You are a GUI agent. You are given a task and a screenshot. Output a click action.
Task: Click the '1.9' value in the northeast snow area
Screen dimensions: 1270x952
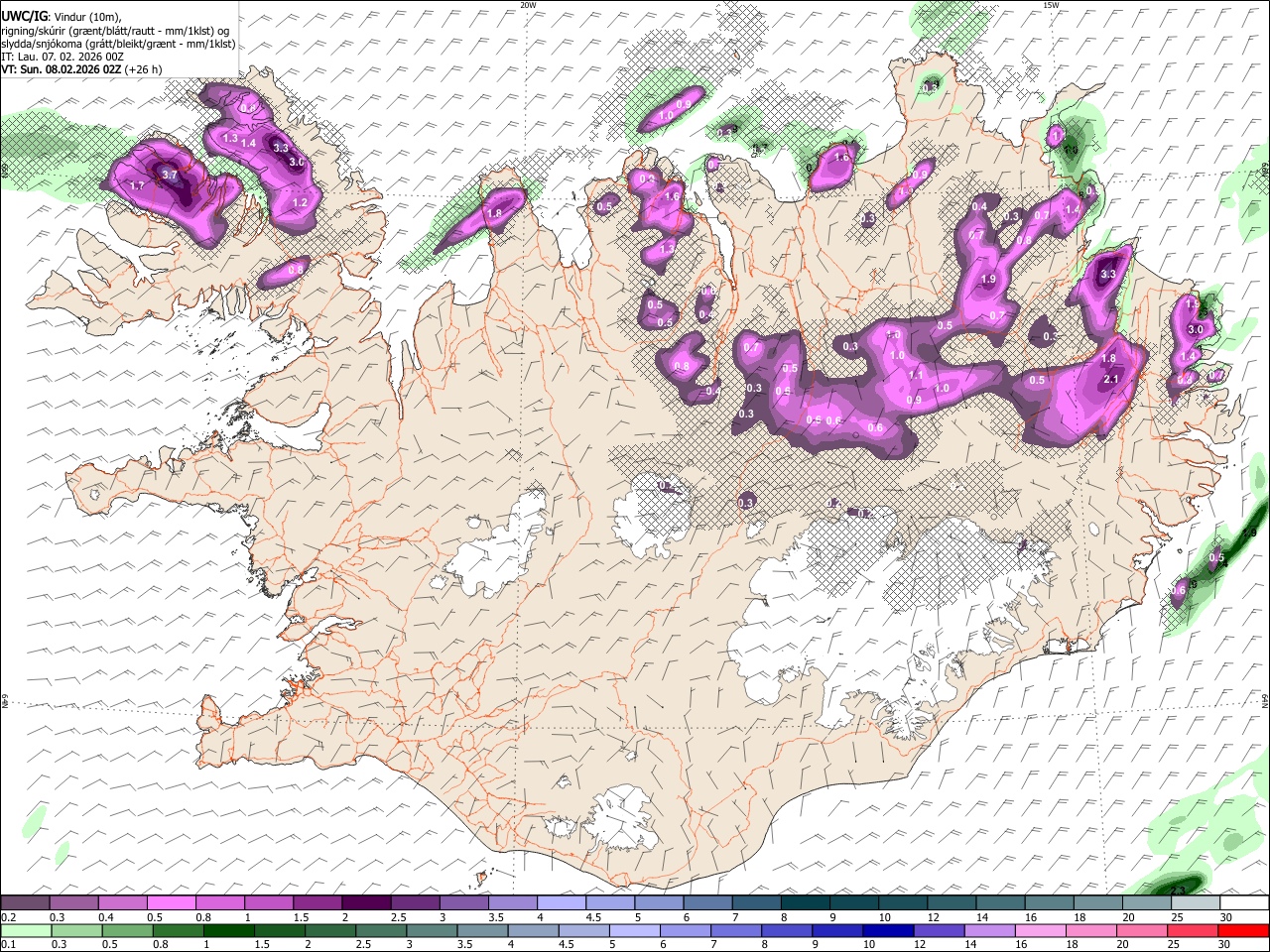(988, 280)
